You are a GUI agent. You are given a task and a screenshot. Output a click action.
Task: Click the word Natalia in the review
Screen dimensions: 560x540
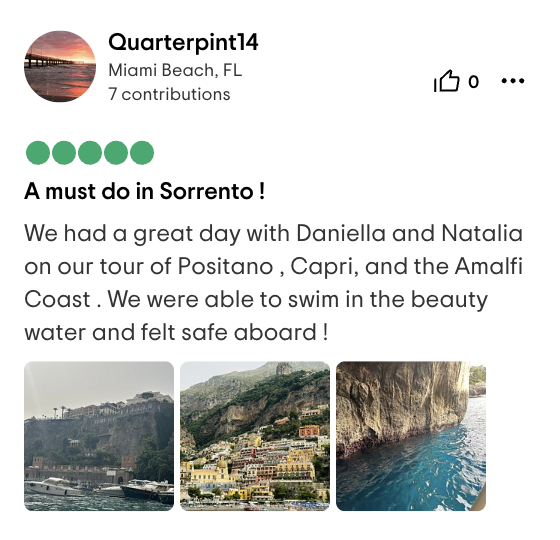click(x=482, y=233)
